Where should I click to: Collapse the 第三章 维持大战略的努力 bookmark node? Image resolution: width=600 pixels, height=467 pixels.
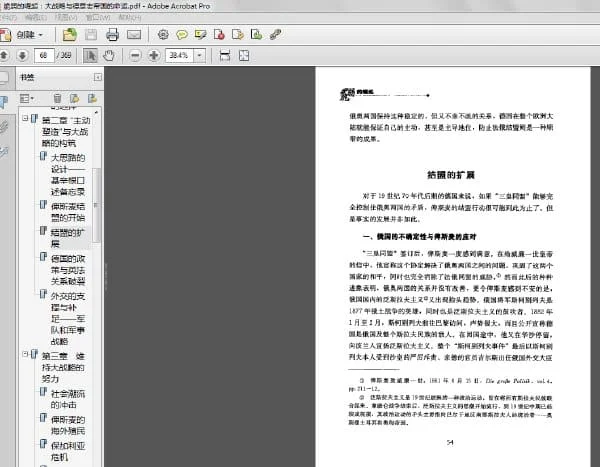point(25,354)
